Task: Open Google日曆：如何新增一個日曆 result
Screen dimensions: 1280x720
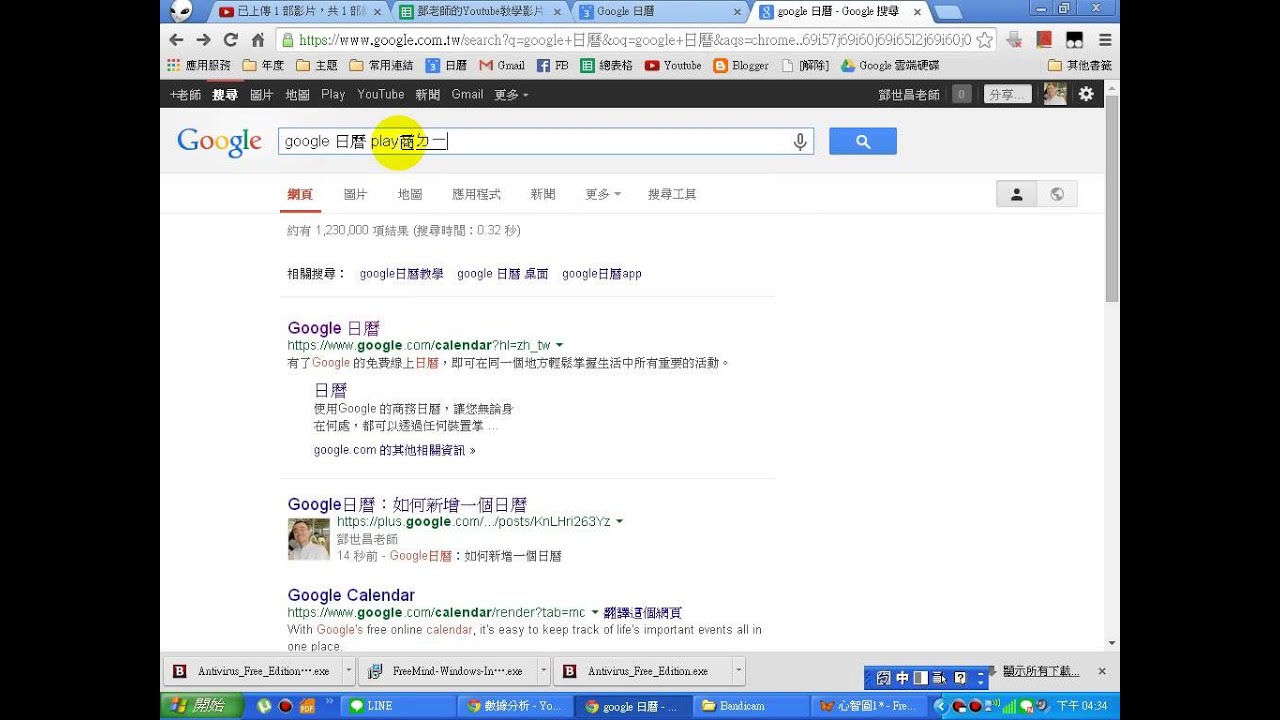Action: (407, 505)
